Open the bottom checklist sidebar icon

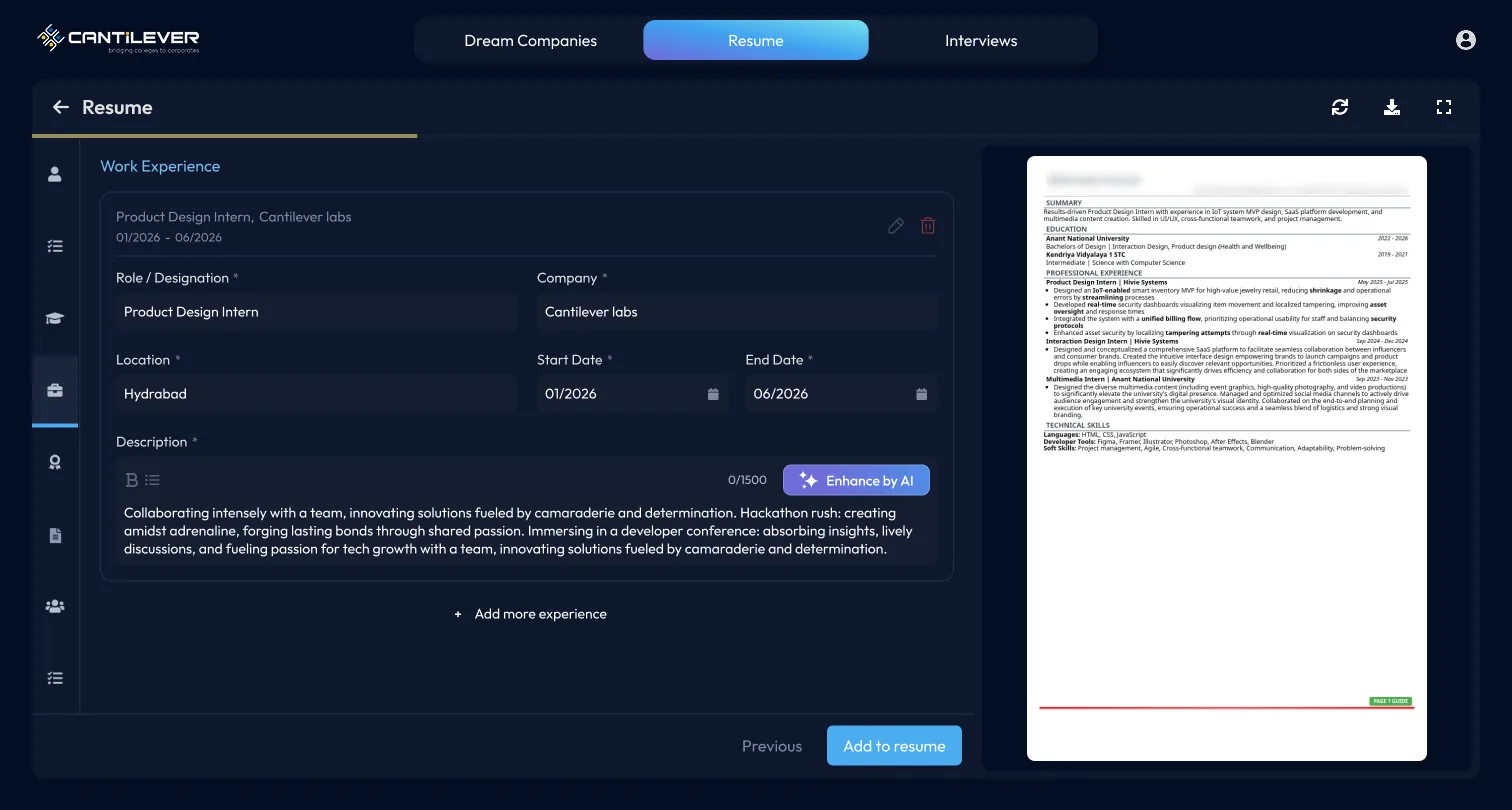coord(55,678)
